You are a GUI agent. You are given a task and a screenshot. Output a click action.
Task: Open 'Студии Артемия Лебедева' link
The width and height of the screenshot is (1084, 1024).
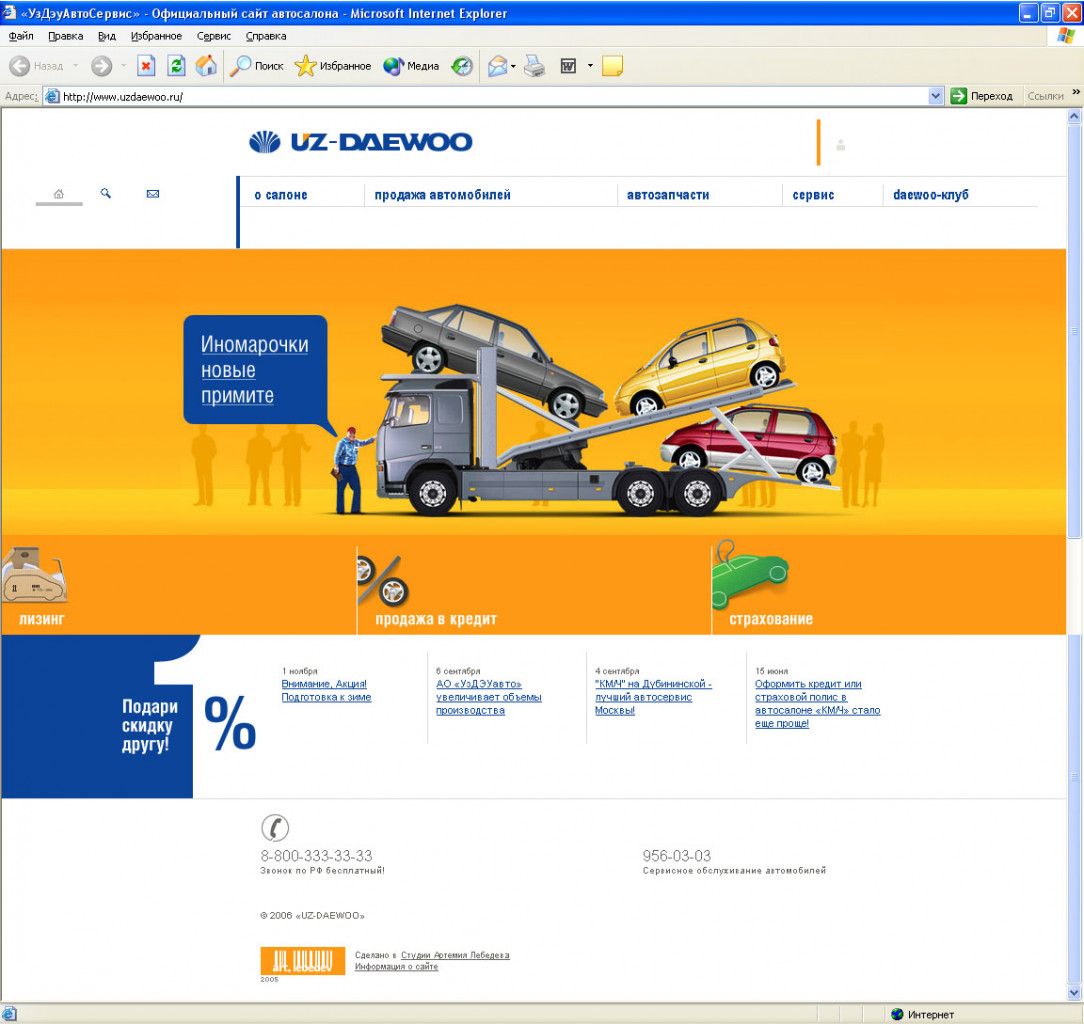pyautogui.click(x=455, y=955)
